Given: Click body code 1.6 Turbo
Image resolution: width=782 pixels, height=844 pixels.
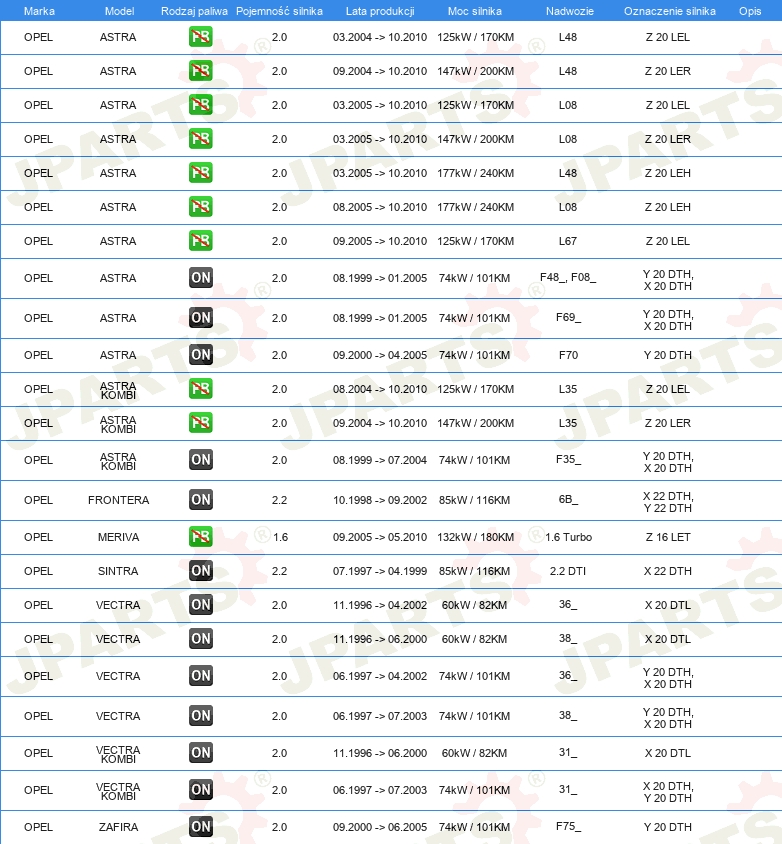Looking at the screenshot, I should (x=568, y=537).
